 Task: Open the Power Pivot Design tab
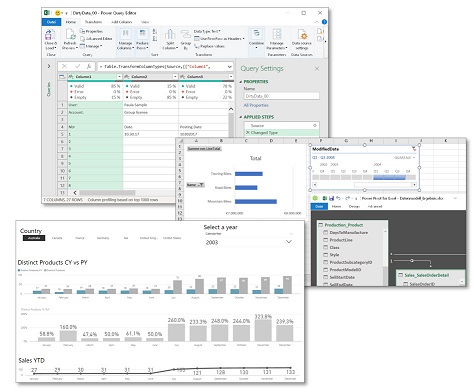click(x=354, y=206)
